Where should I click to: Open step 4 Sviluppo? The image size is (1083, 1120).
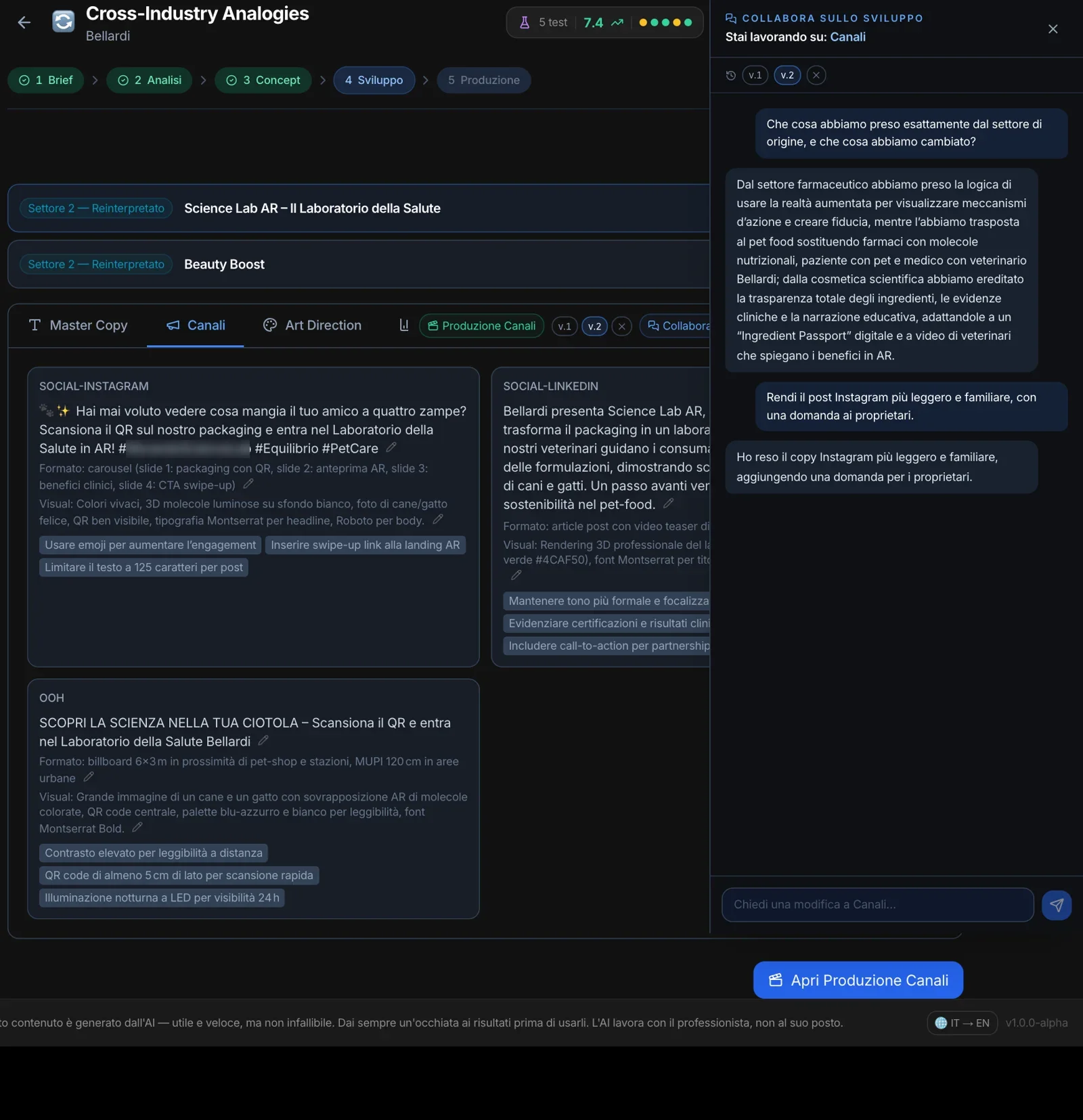374,80
